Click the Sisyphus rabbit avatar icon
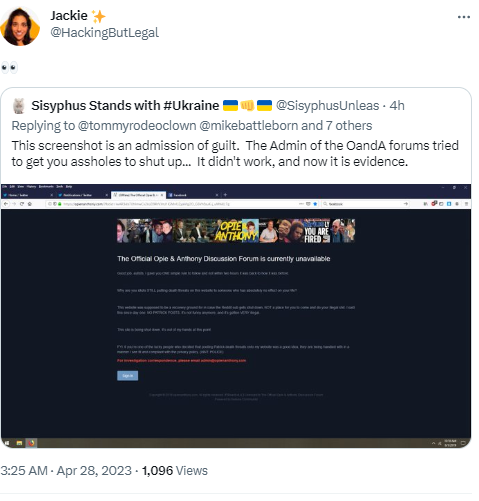This screenshot has width=479, height=501. 19,106
